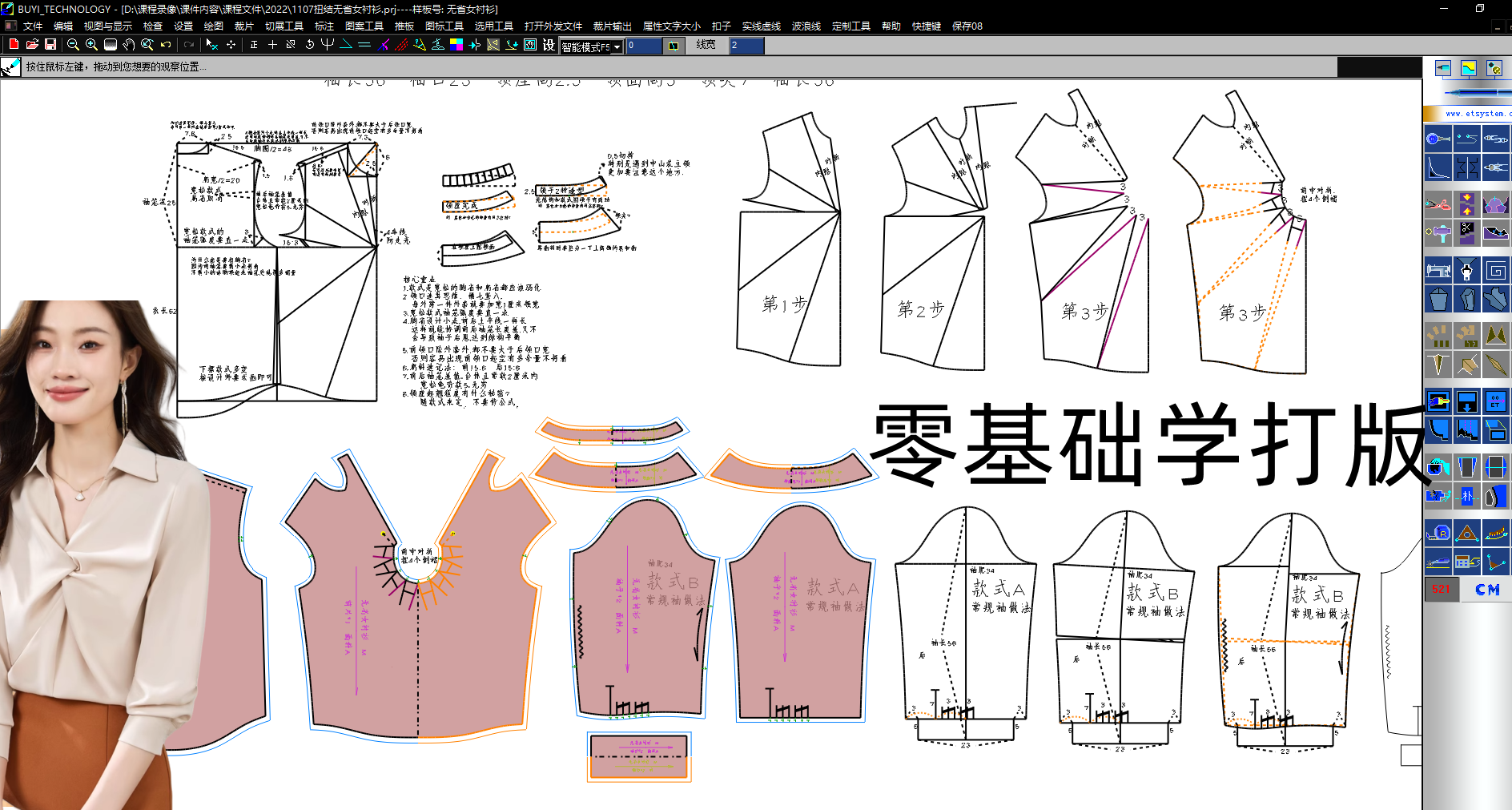Click the 设 settings icon in toolbar
Screen dimensions: 1512x810
(549, 45)
